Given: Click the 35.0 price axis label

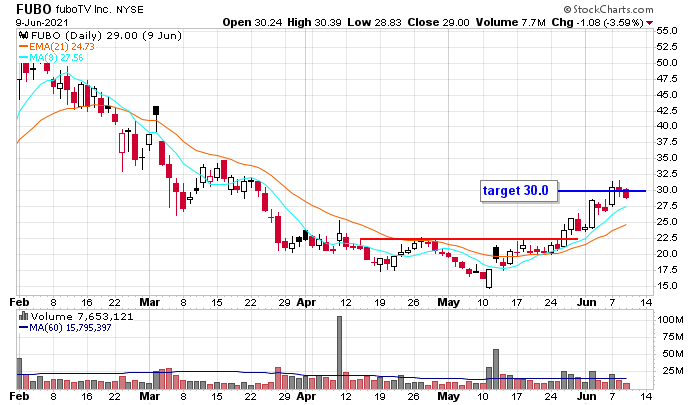Looking at the screenshot, I should 667,158.
